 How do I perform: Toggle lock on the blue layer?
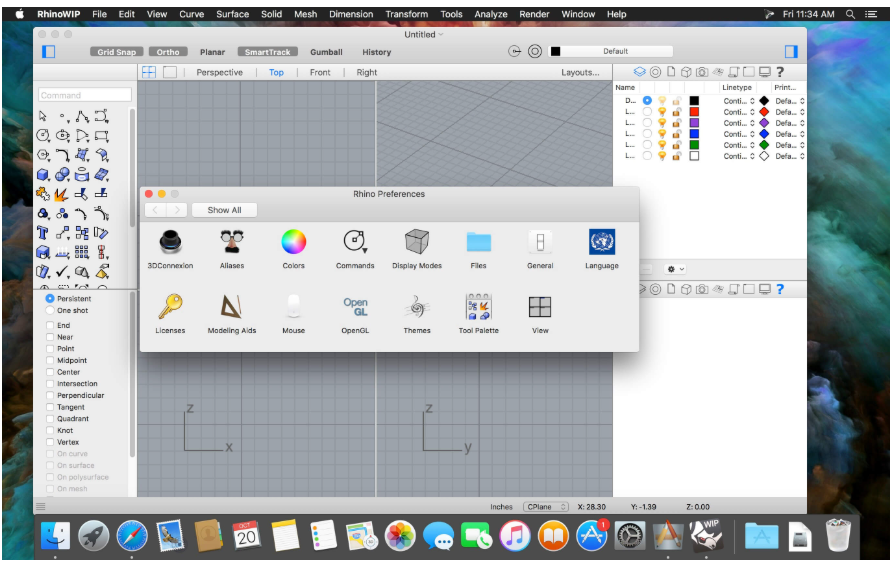677,134
